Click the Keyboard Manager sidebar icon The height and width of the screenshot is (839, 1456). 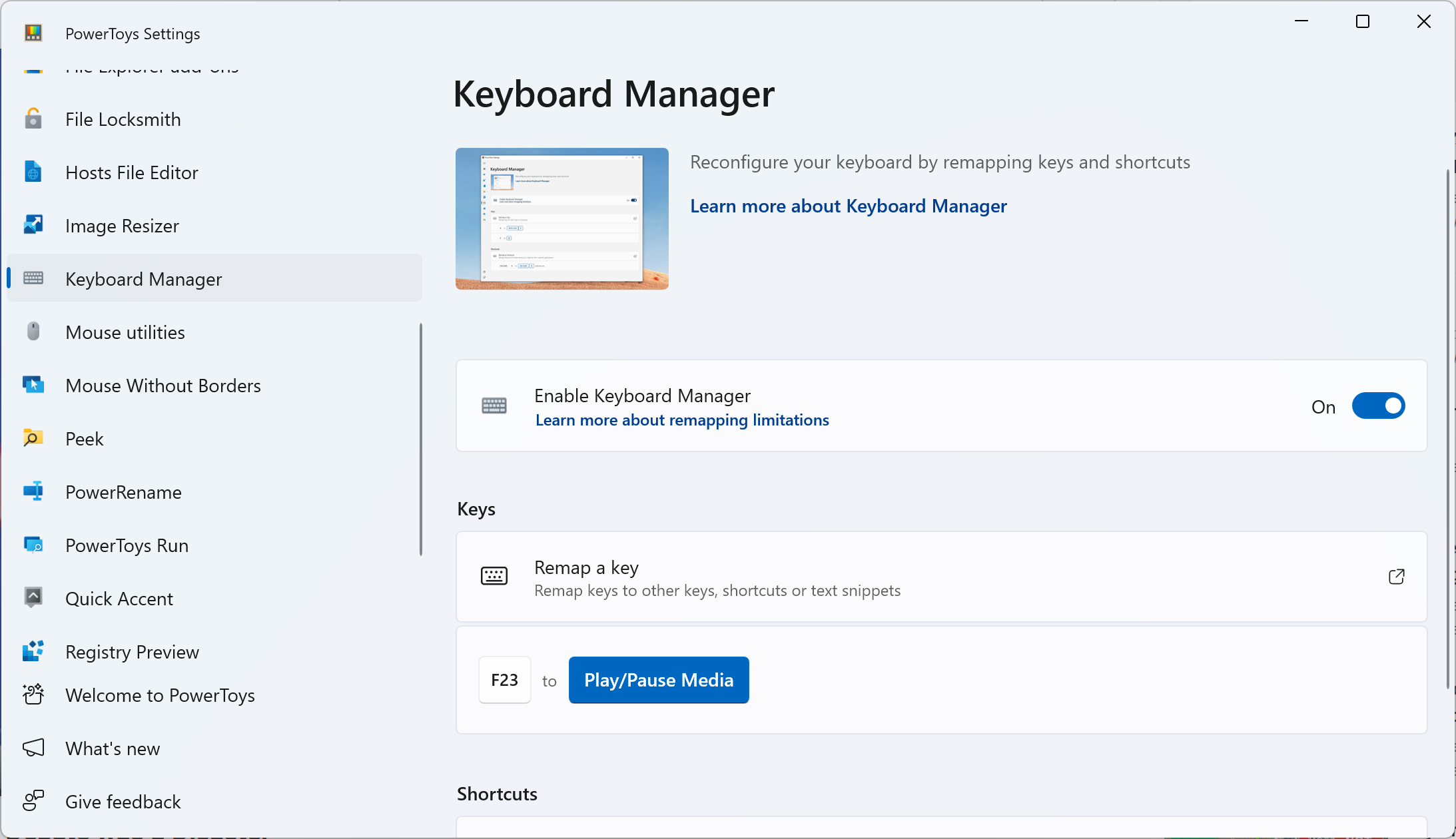tap(34, 278)
